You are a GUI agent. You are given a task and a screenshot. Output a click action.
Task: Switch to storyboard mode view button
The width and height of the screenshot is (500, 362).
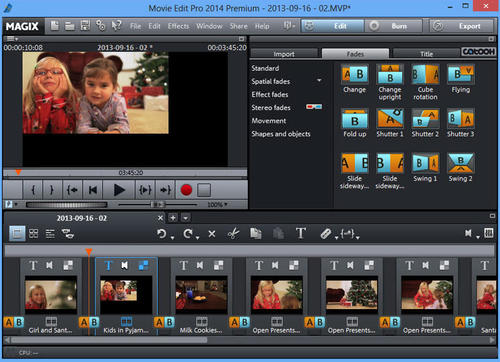coord(17,233)
